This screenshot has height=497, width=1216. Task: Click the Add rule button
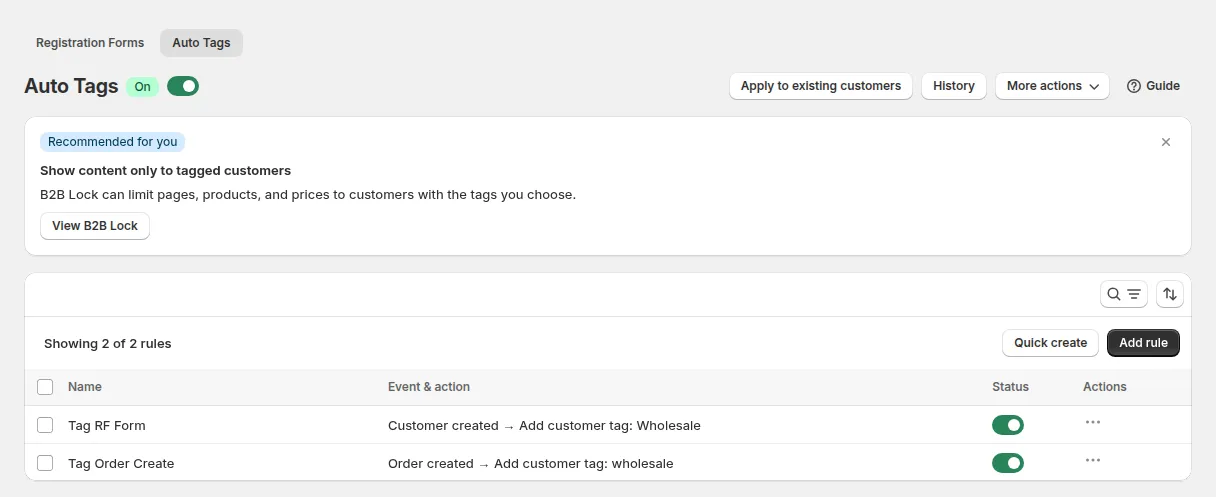[1144, 343]
